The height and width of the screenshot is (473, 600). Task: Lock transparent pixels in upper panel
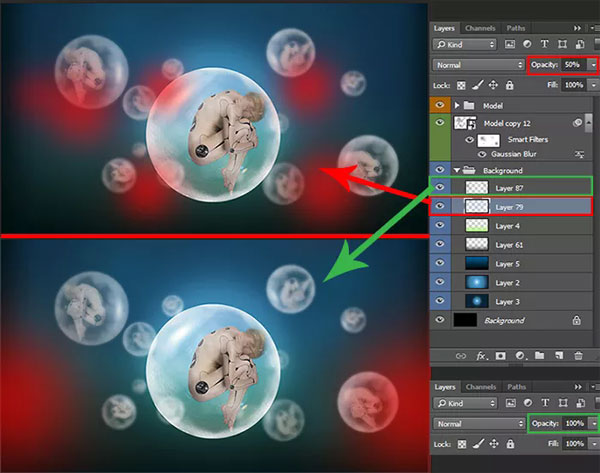click(x=461, y=85)
